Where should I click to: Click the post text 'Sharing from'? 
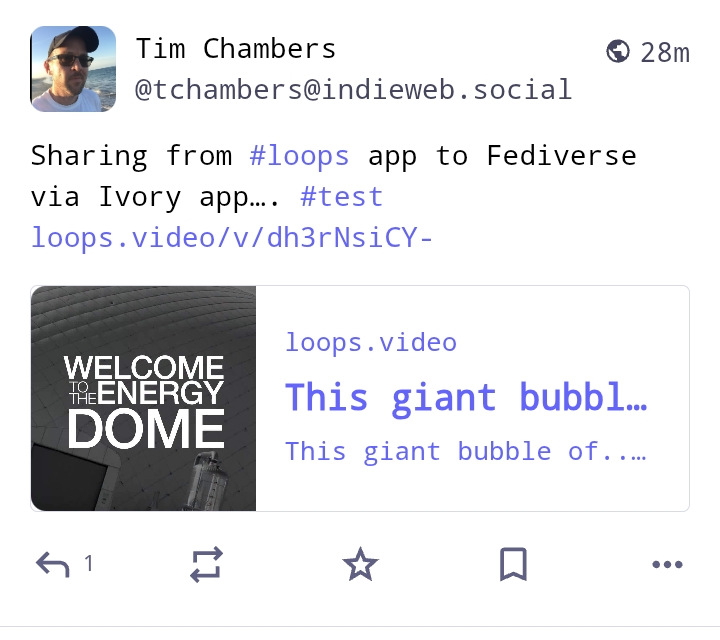(131, 156)
